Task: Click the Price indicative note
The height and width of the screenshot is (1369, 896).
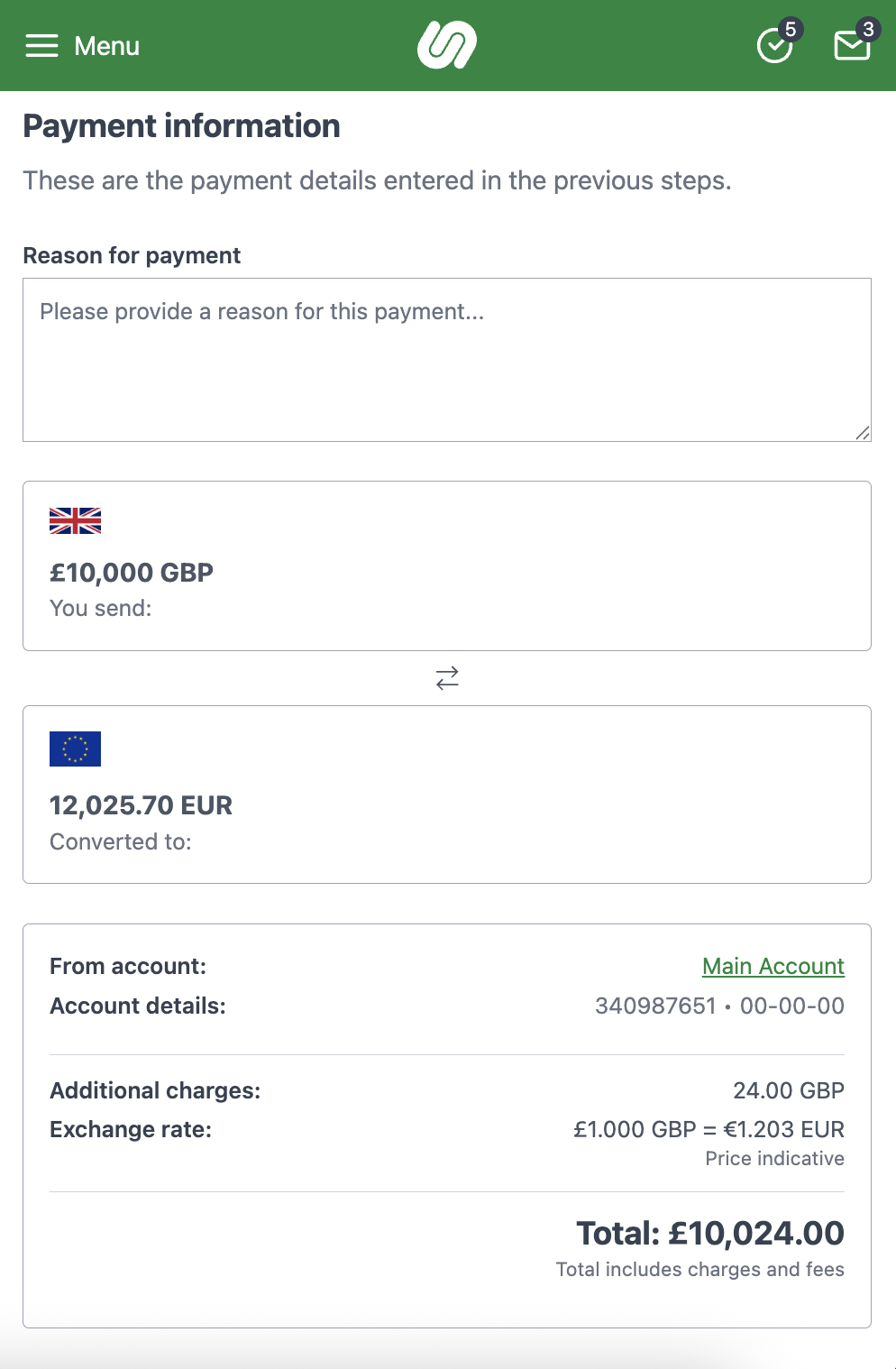Action: coord(774,1159)
